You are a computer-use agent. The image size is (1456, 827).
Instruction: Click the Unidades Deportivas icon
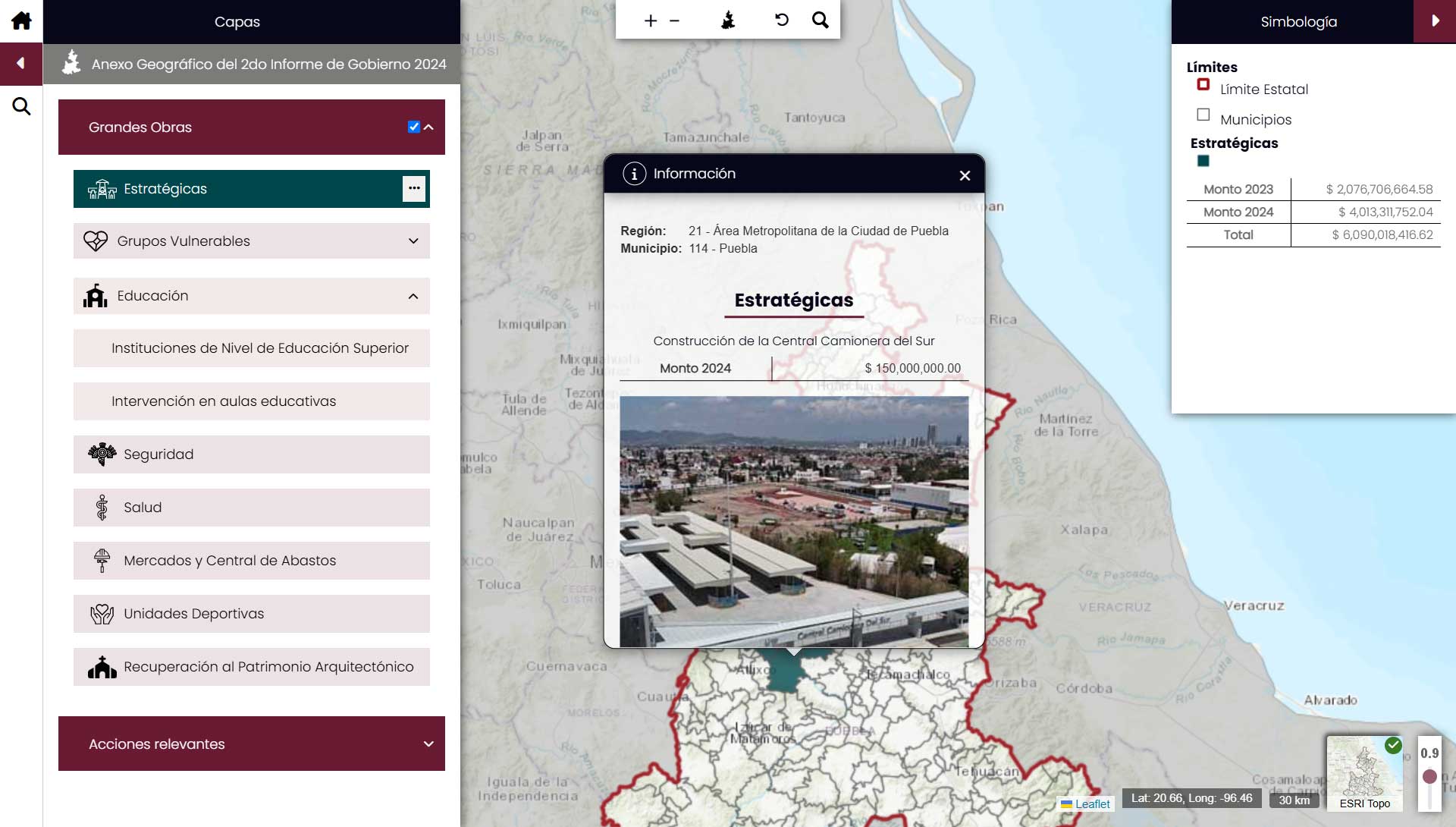(x=102, y=613)
